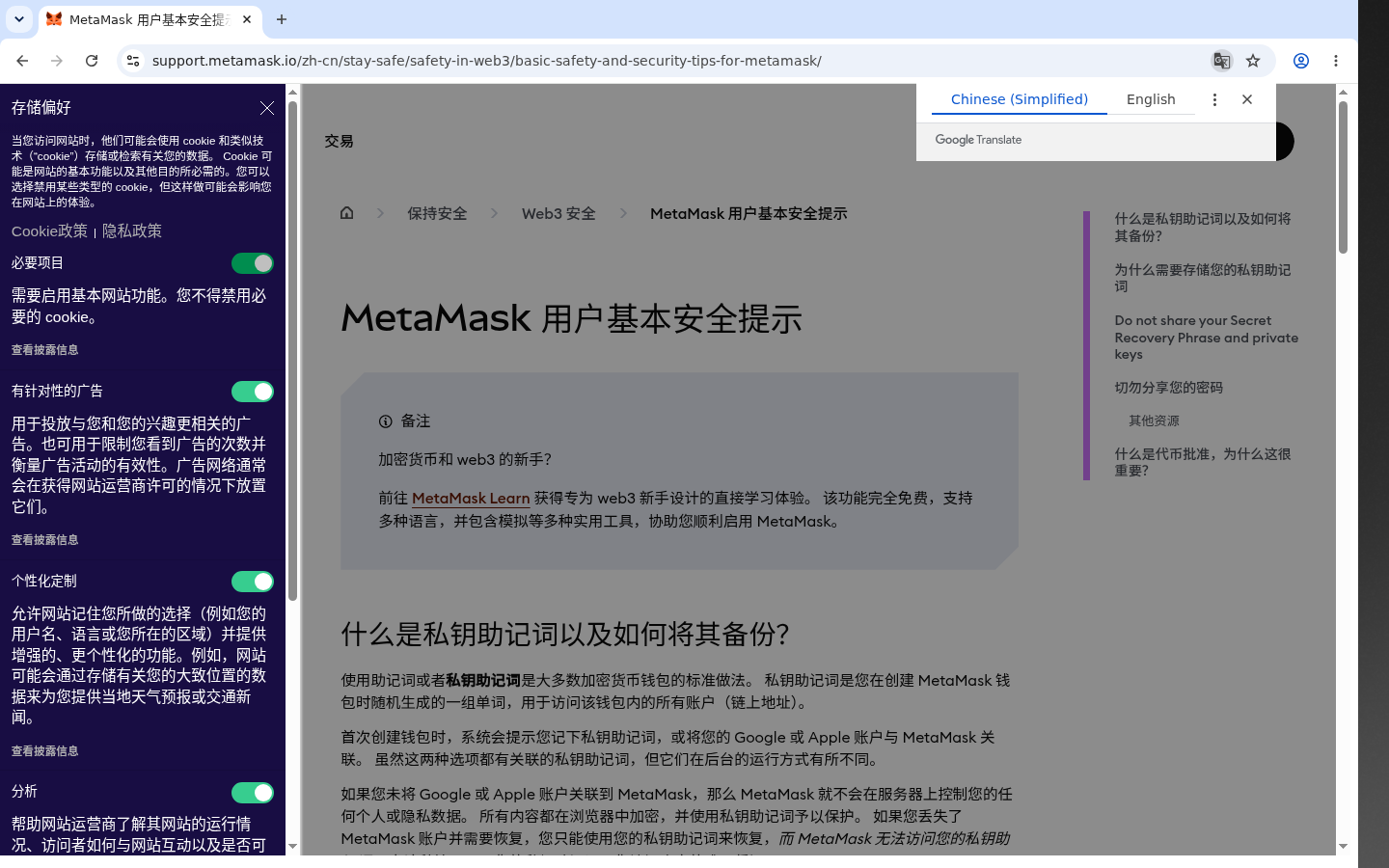Open the MetaMask Learn link

pyautogui.click(x=471, y=499)
